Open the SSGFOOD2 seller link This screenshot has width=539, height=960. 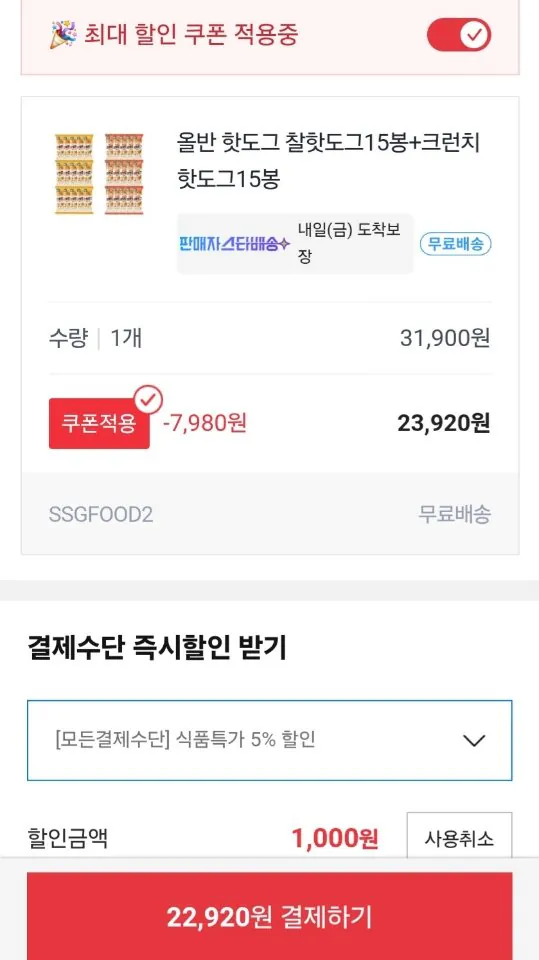[x=101, y=514]
